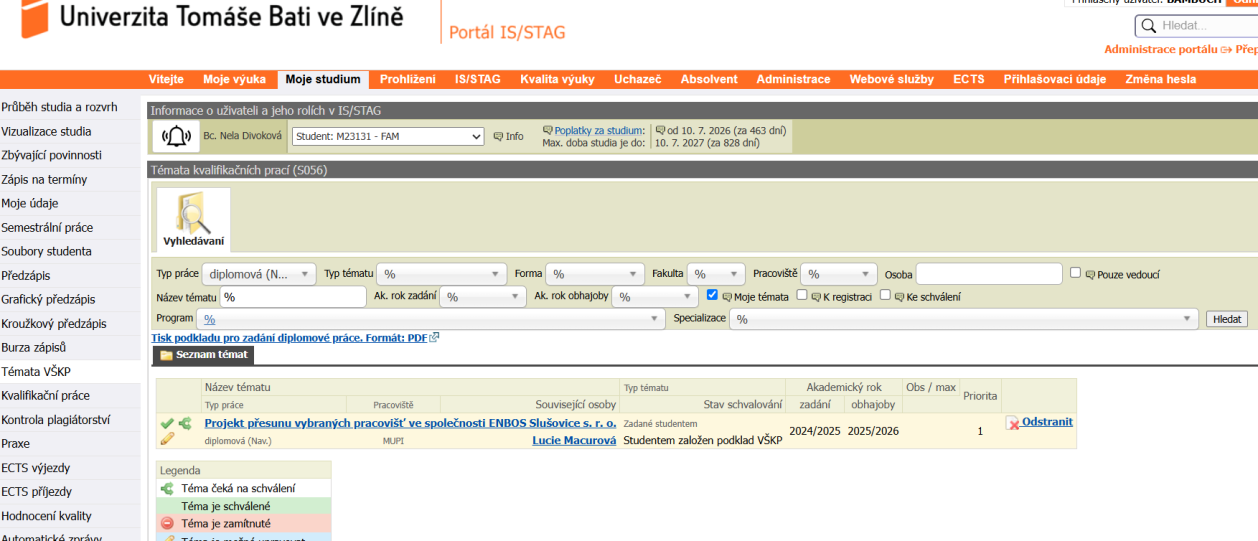Screen dimensions: 1258x541
Task: Expand the Typ tématu dropdown
Action: (x=441, y=274)
